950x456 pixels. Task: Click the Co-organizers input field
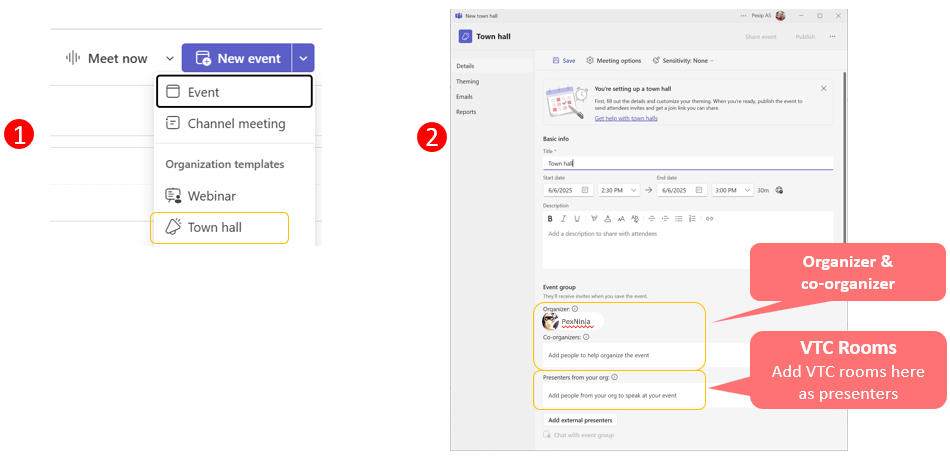pos(620,355)
